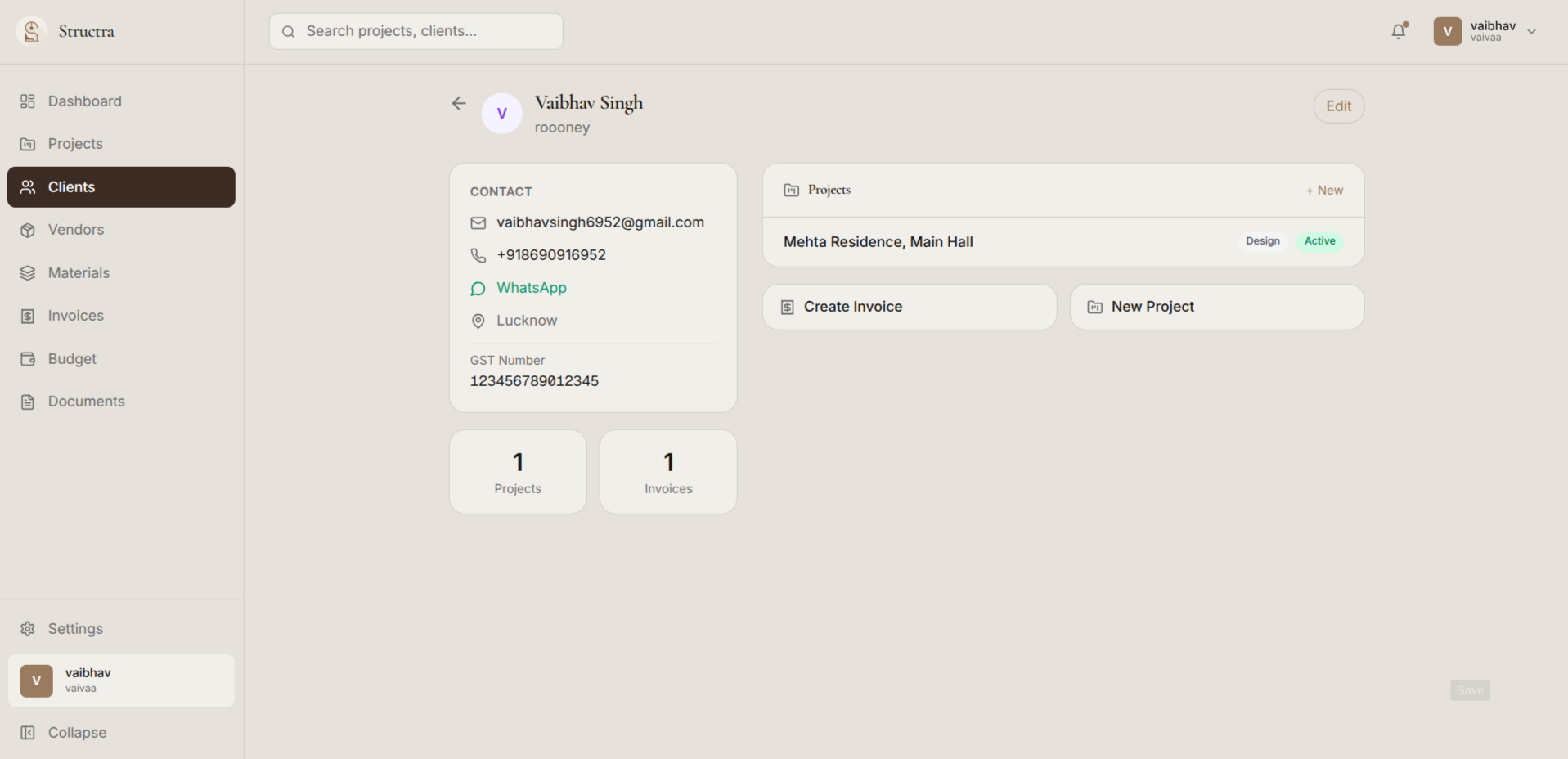Click the Create Invoice button

pos(910,307)
